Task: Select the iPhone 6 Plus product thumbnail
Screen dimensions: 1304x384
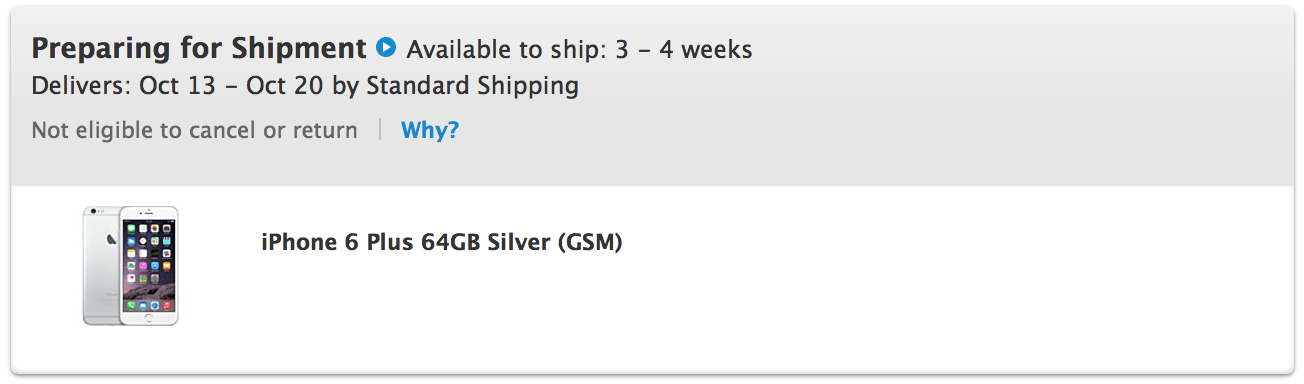Action: [x=130, y=265]
